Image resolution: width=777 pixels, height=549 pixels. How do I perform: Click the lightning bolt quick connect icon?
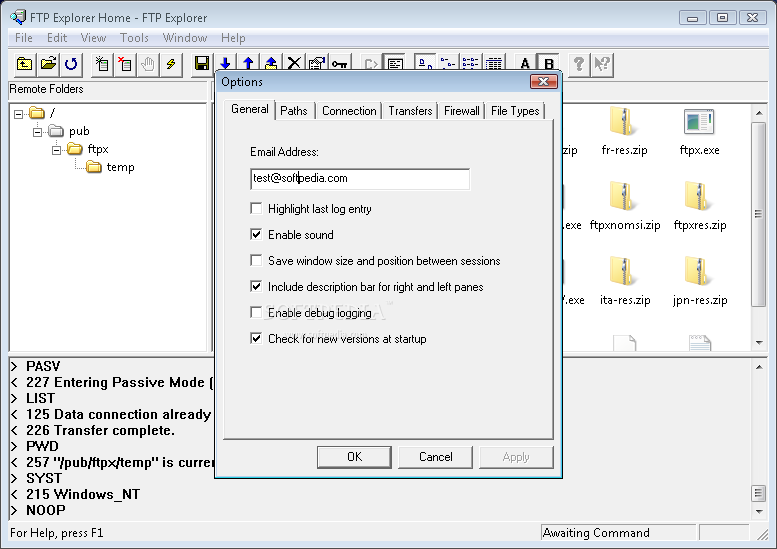171,64
